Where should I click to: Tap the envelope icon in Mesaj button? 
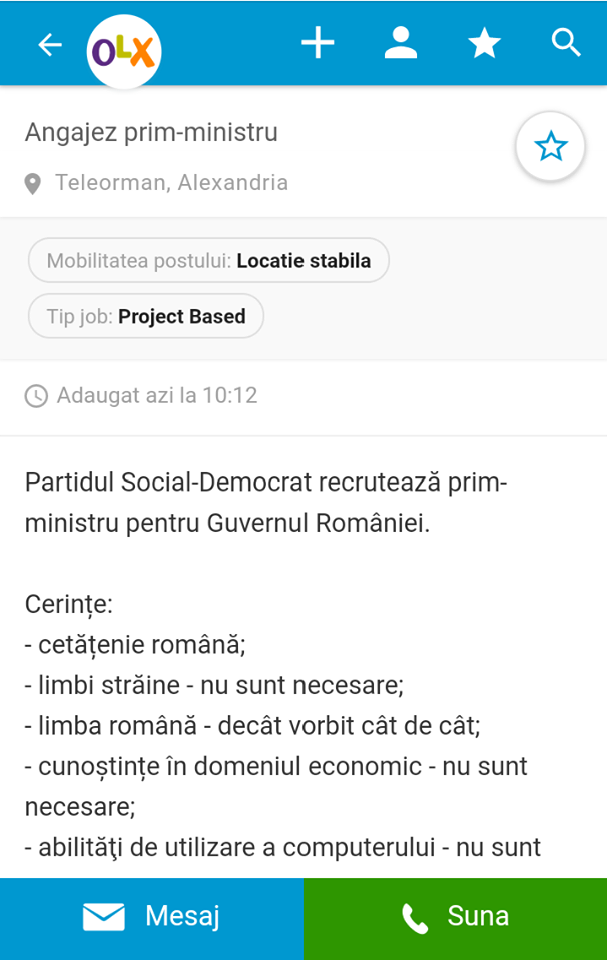(104, 916)
